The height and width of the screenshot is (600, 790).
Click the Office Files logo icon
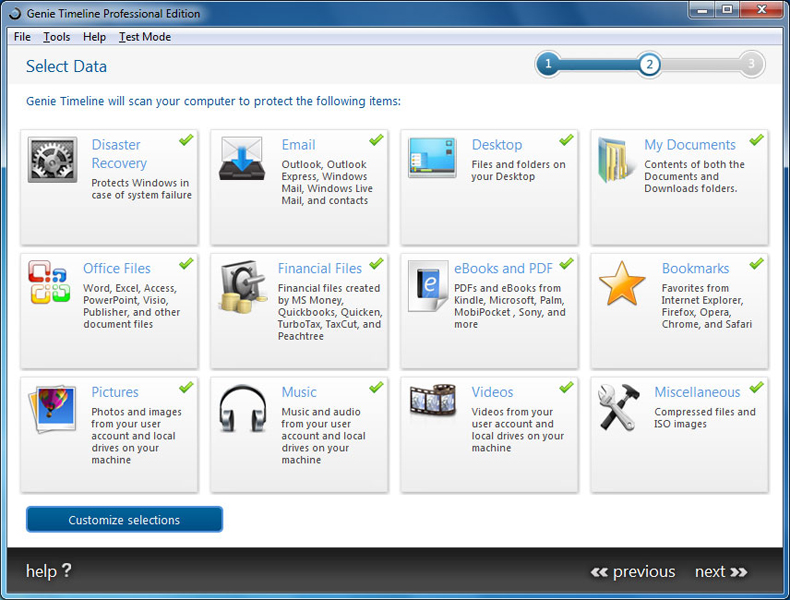point(49,282)
